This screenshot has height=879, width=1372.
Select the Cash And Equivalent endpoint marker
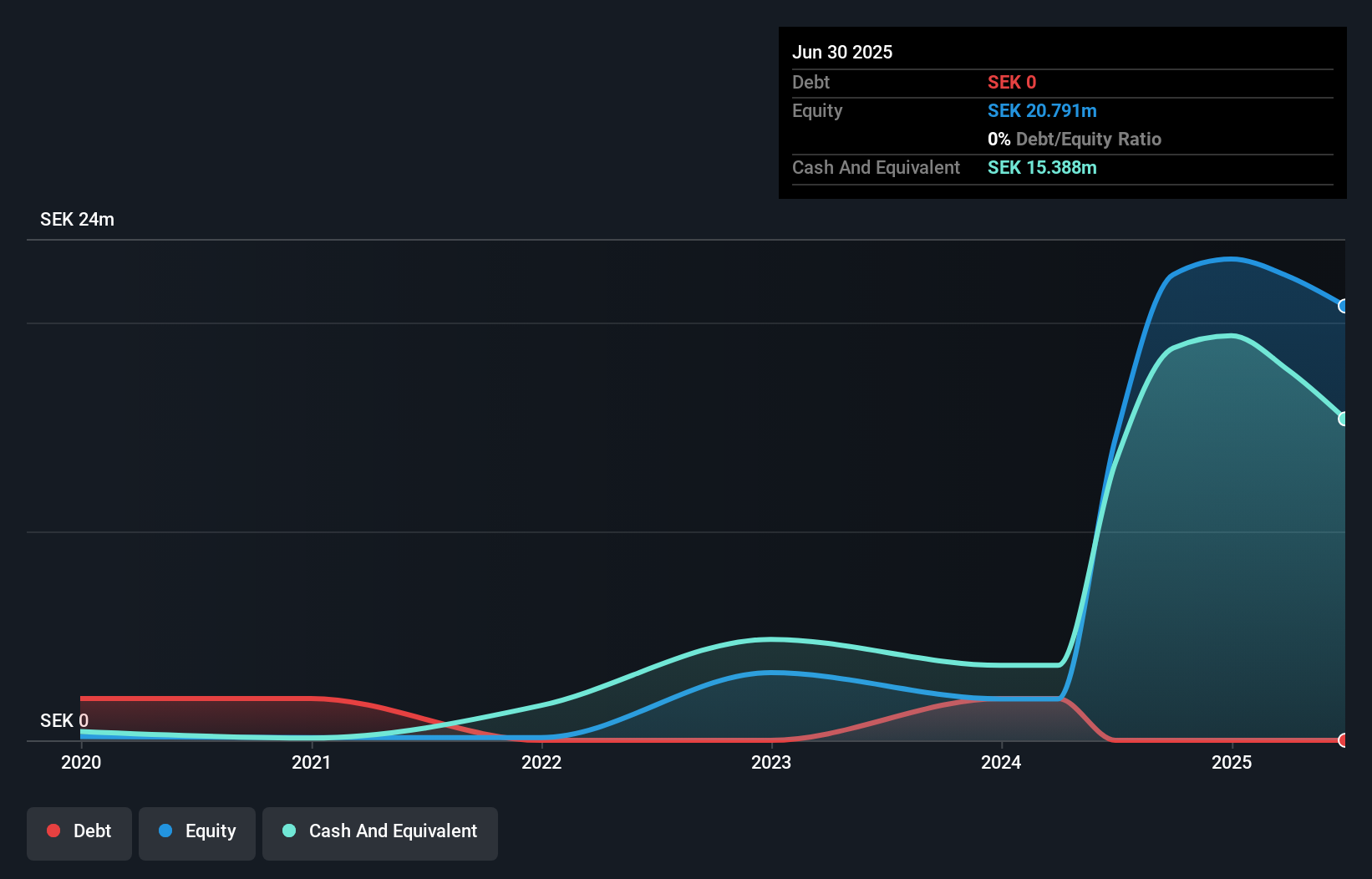pos(1343,419)
